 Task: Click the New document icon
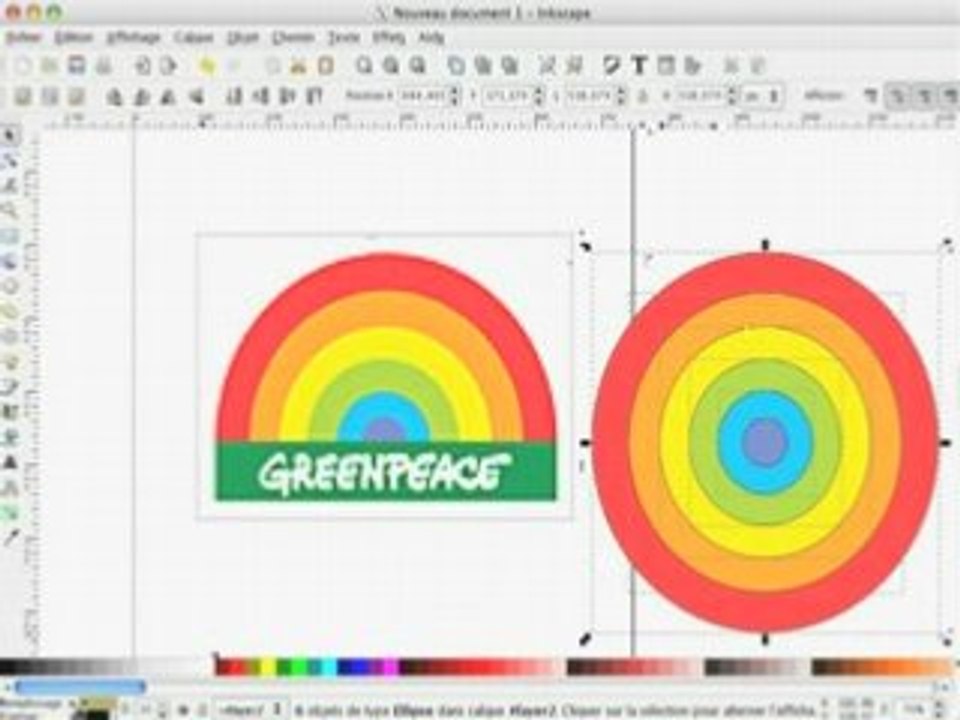[x=22, y=66]
